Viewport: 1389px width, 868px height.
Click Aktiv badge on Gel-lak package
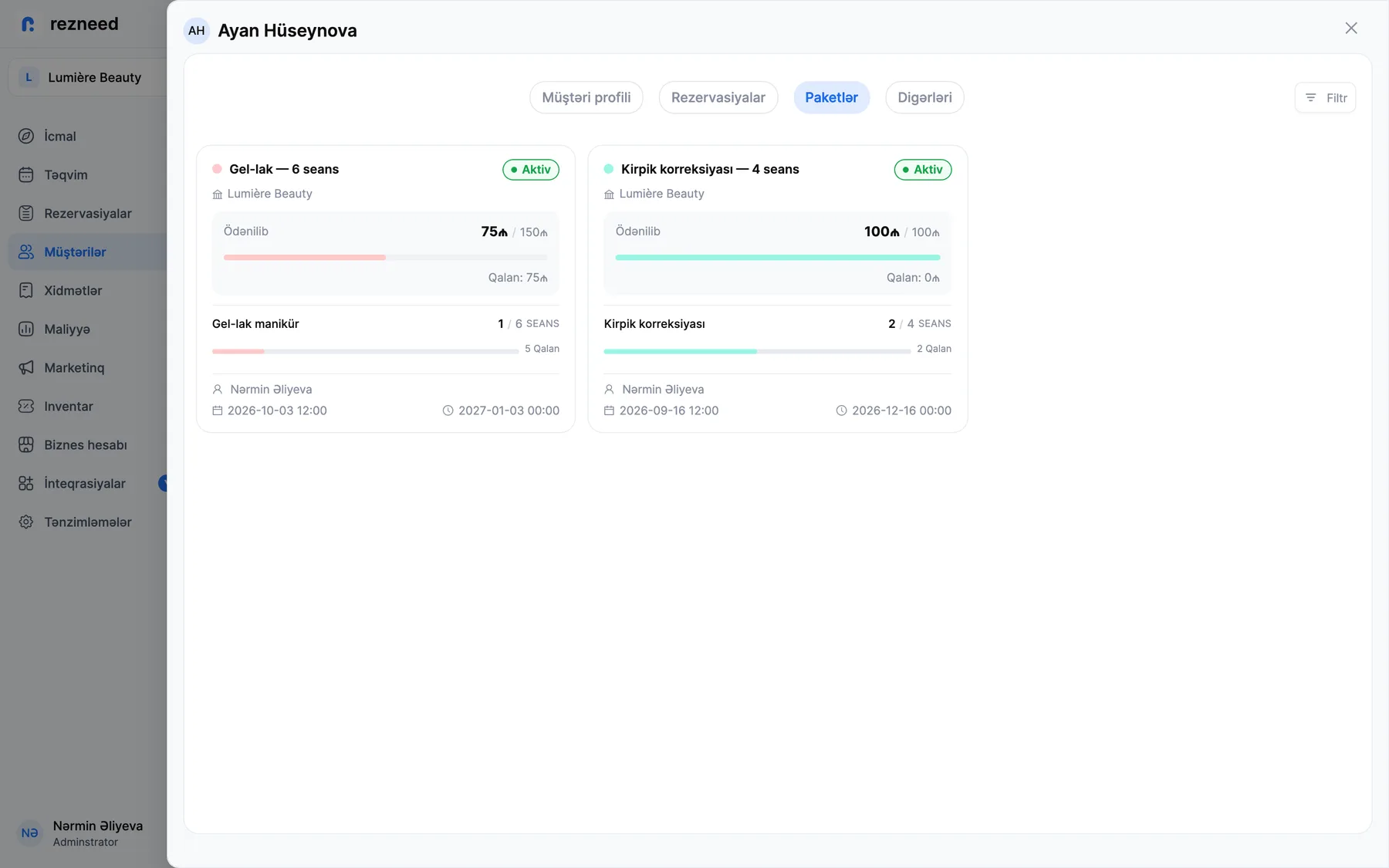531,170
